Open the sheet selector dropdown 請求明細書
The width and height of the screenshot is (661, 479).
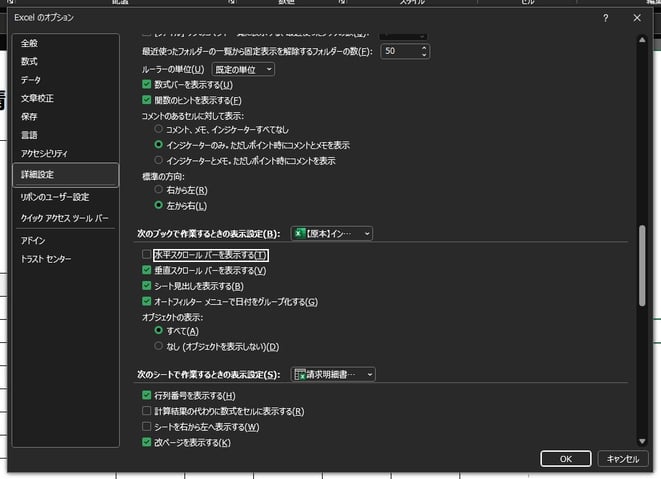[333, 374]
